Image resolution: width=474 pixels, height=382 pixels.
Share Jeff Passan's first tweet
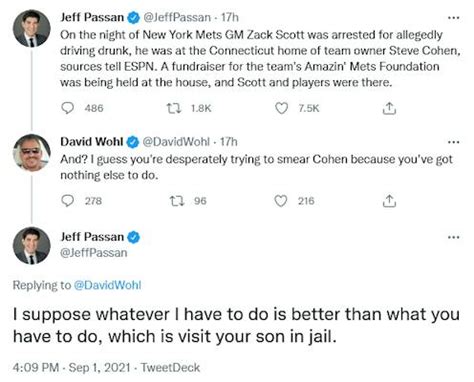[389, 108]
